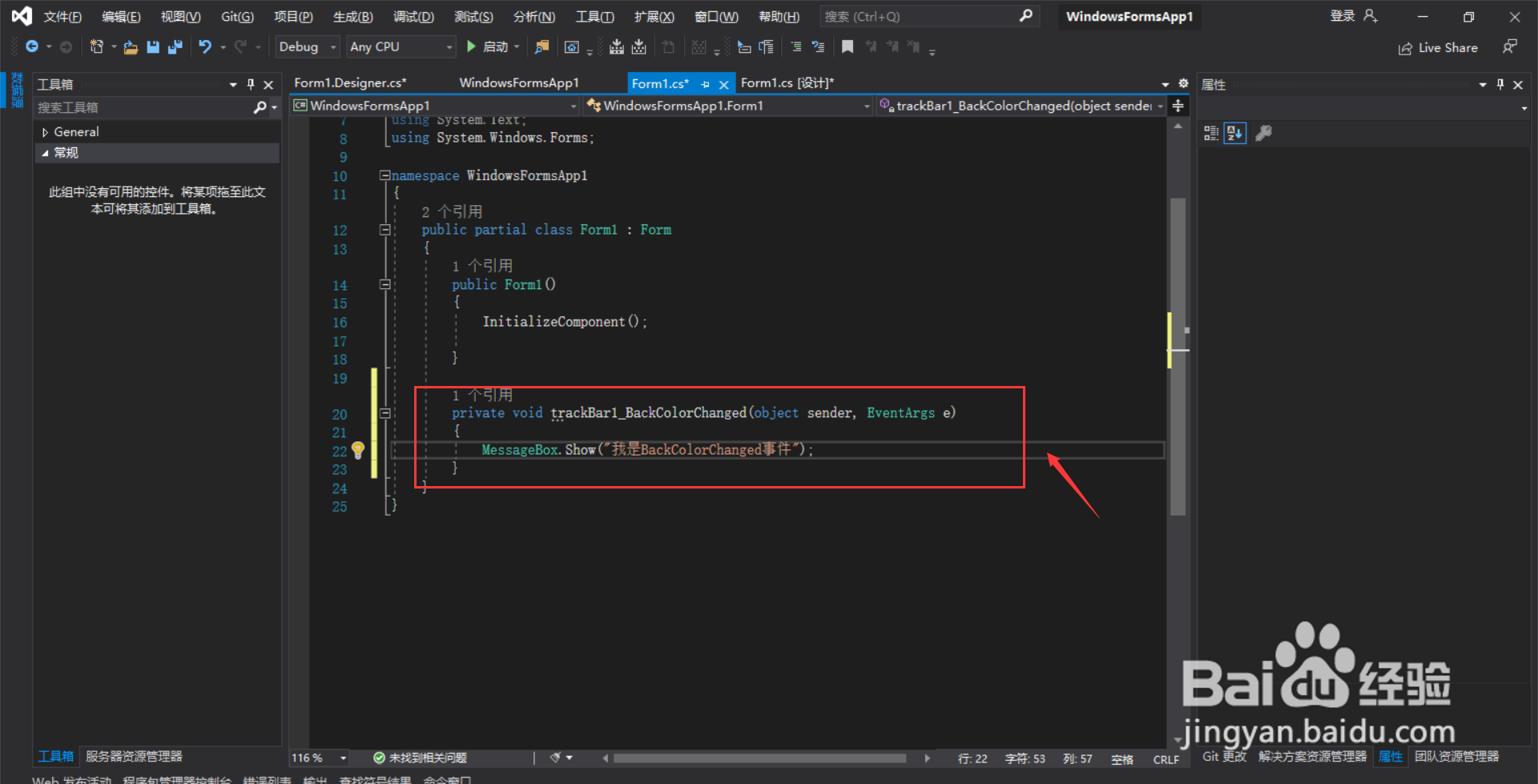Collapse the 常规 toolbox group

coord(45,153)
